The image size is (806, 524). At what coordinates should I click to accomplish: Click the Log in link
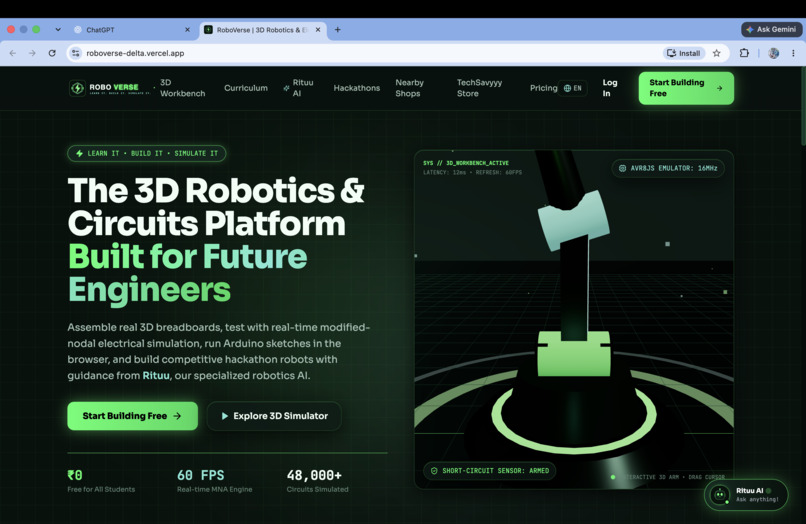click(610, 88)
